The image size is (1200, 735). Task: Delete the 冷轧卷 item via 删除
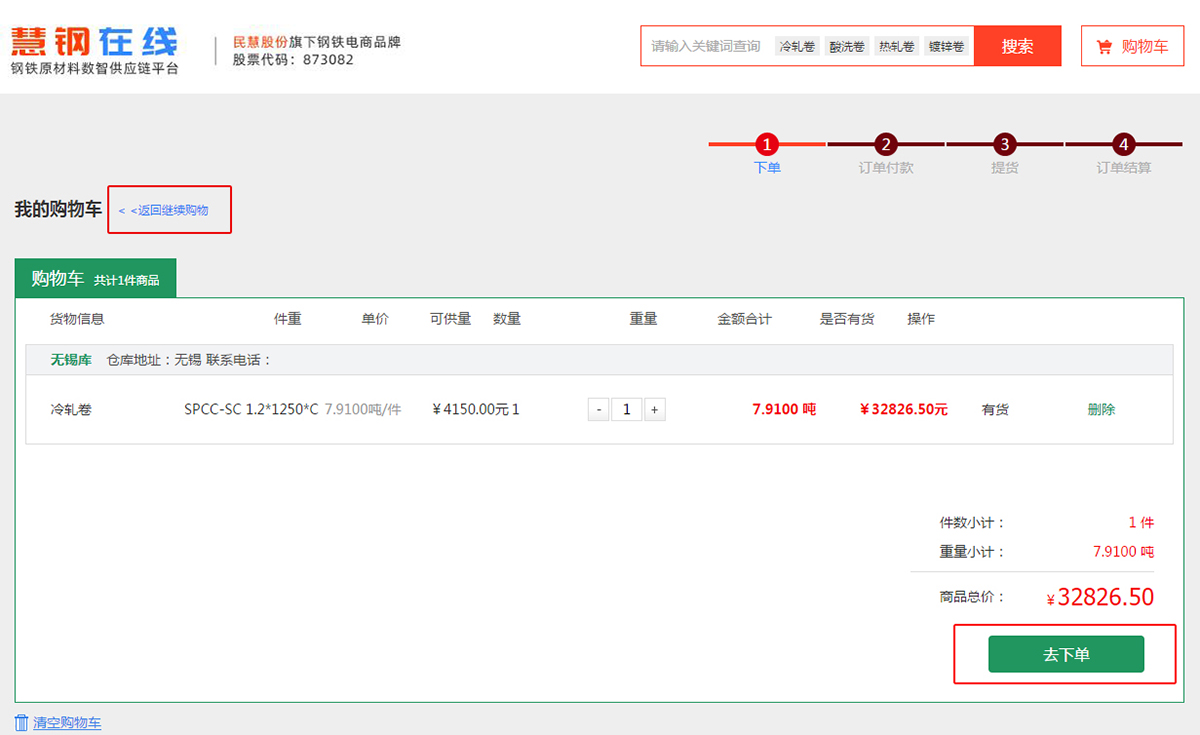click(x=1101, y=409)
